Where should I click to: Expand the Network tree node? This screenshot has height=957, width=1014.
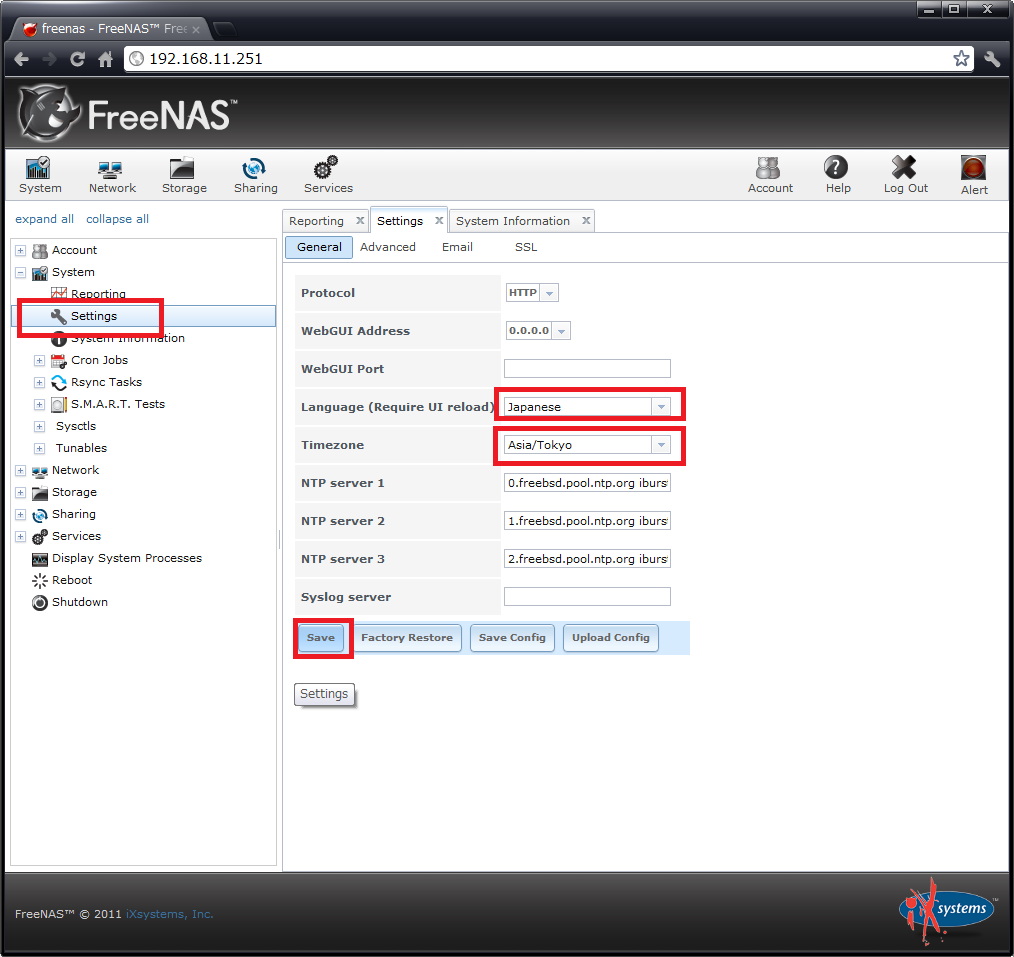pyautogui.click(x=21, y=470)
